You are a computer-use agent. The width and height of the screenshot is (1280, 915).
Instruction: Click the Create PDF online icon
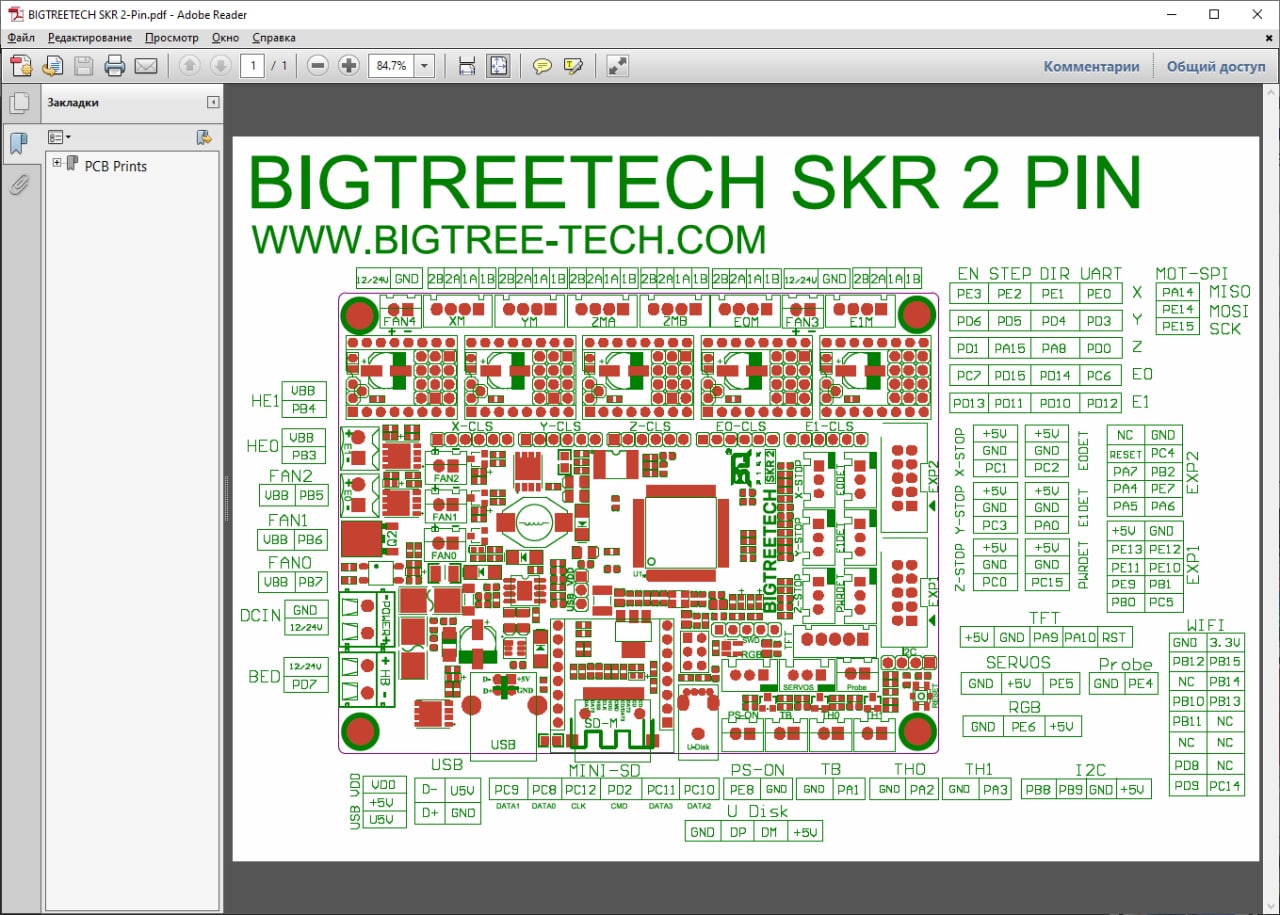(x=21, y=66)
